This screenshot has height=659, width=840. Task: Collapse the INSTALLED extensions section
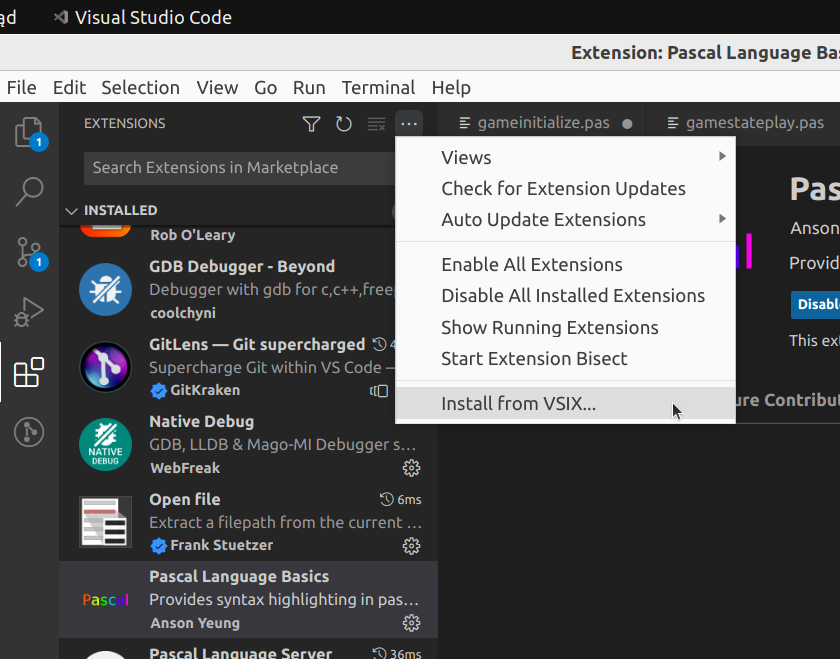coord(71,210)
